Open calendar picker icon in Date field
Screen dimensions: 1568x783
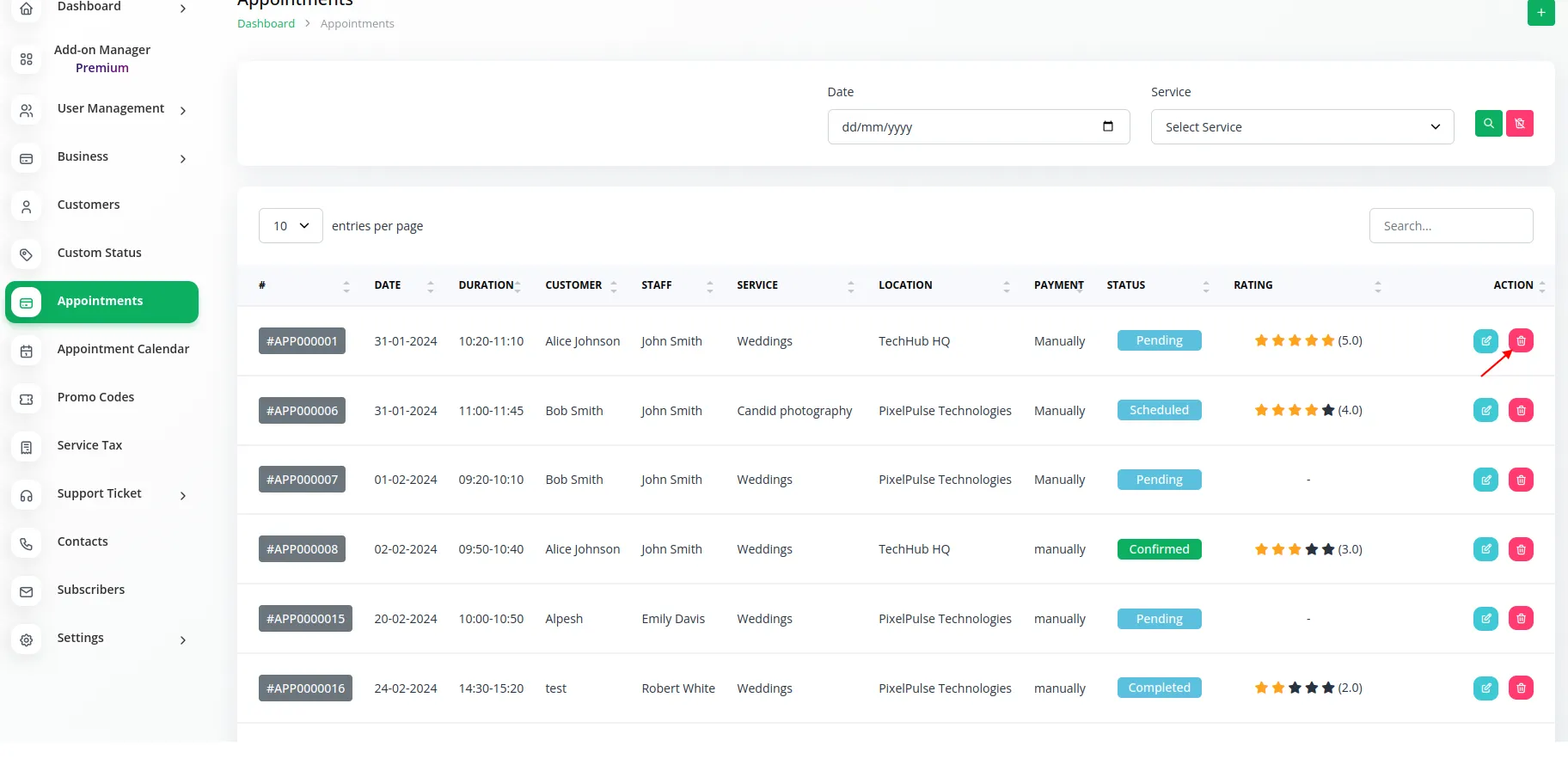pos(1108,126)
